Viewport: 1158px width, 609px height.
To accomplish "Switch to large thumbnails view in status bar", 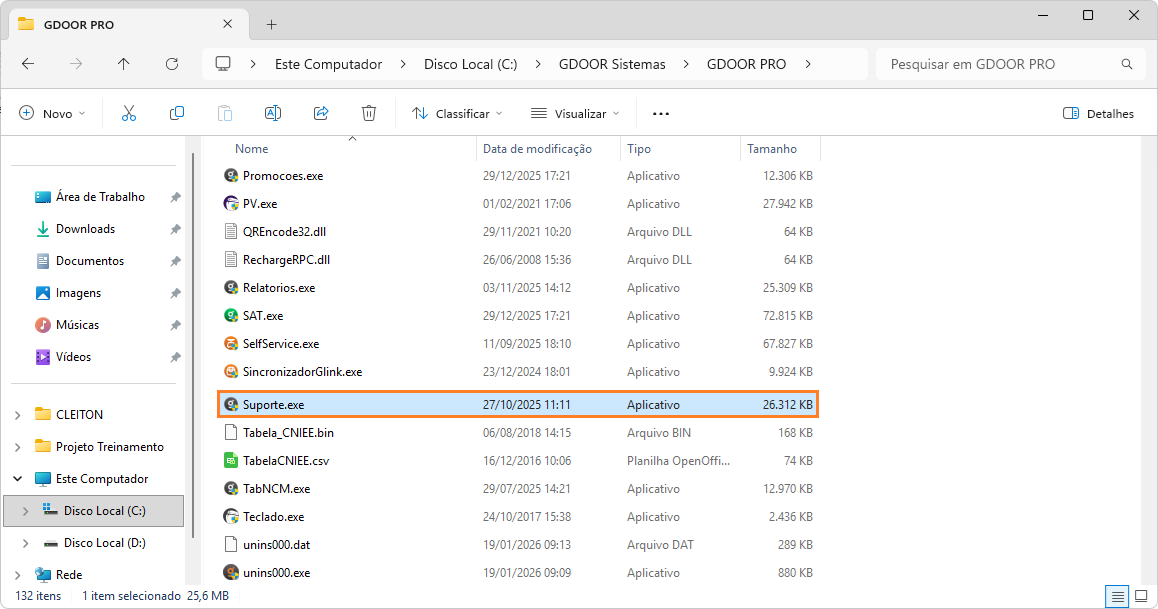I will pyautogui.click(x=1141, y=596).
